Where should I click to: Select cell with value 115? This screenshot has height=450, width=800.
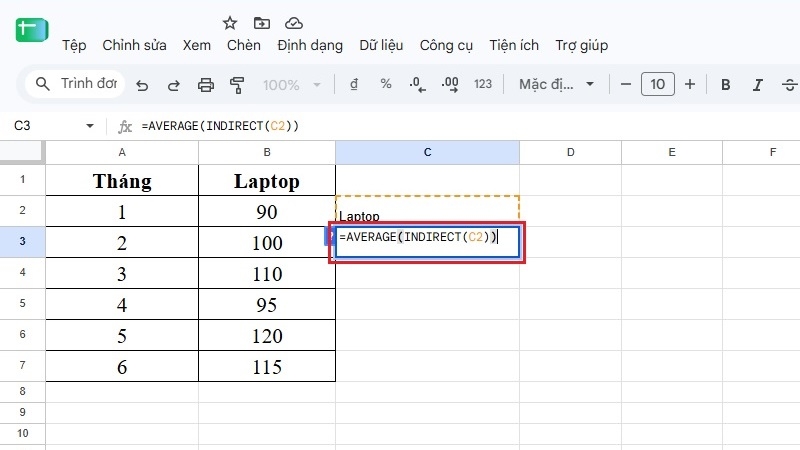point(267,367)
